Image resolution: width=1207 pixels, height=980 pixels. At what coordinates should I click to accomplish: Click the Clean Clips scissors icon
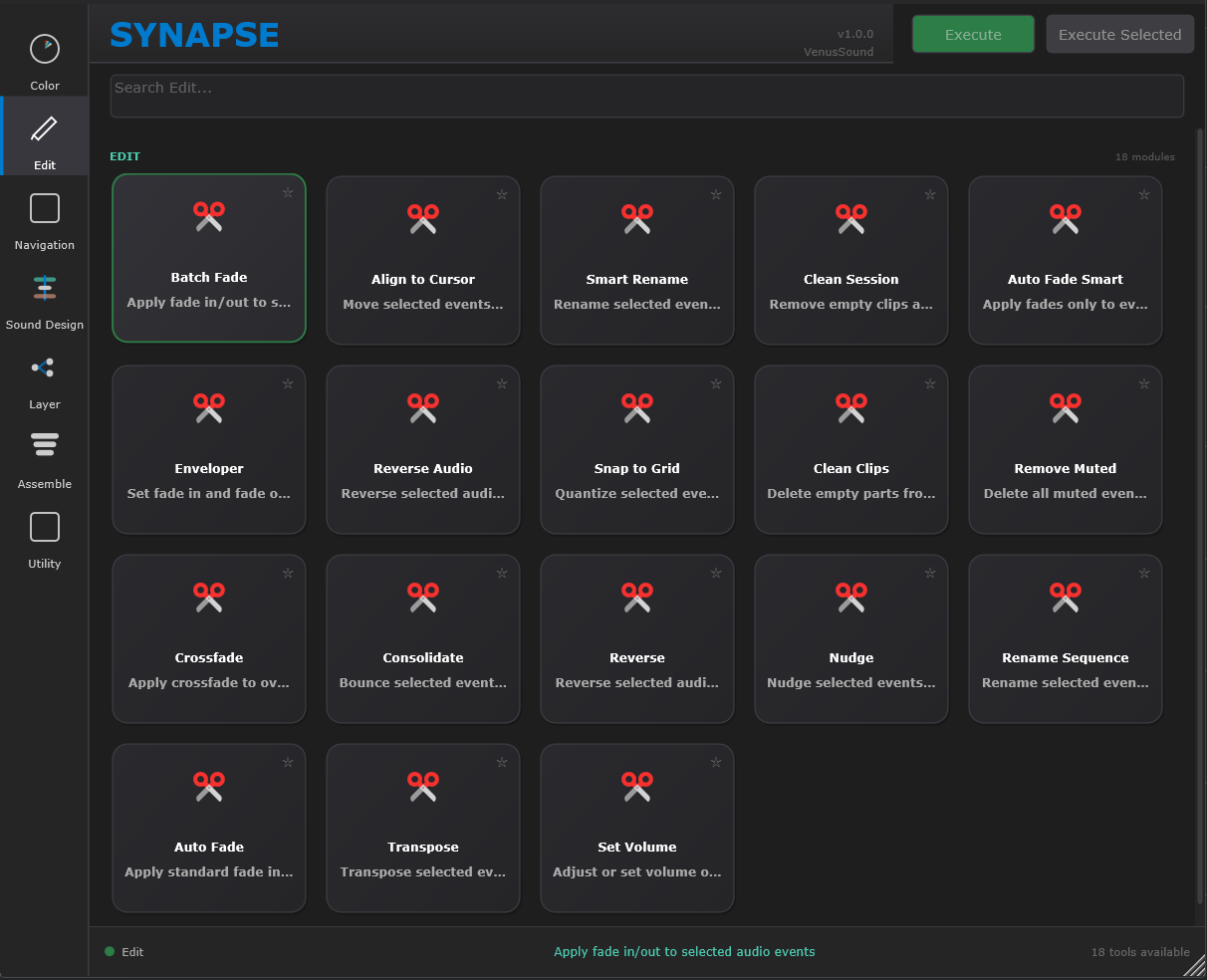click(851, 407)
